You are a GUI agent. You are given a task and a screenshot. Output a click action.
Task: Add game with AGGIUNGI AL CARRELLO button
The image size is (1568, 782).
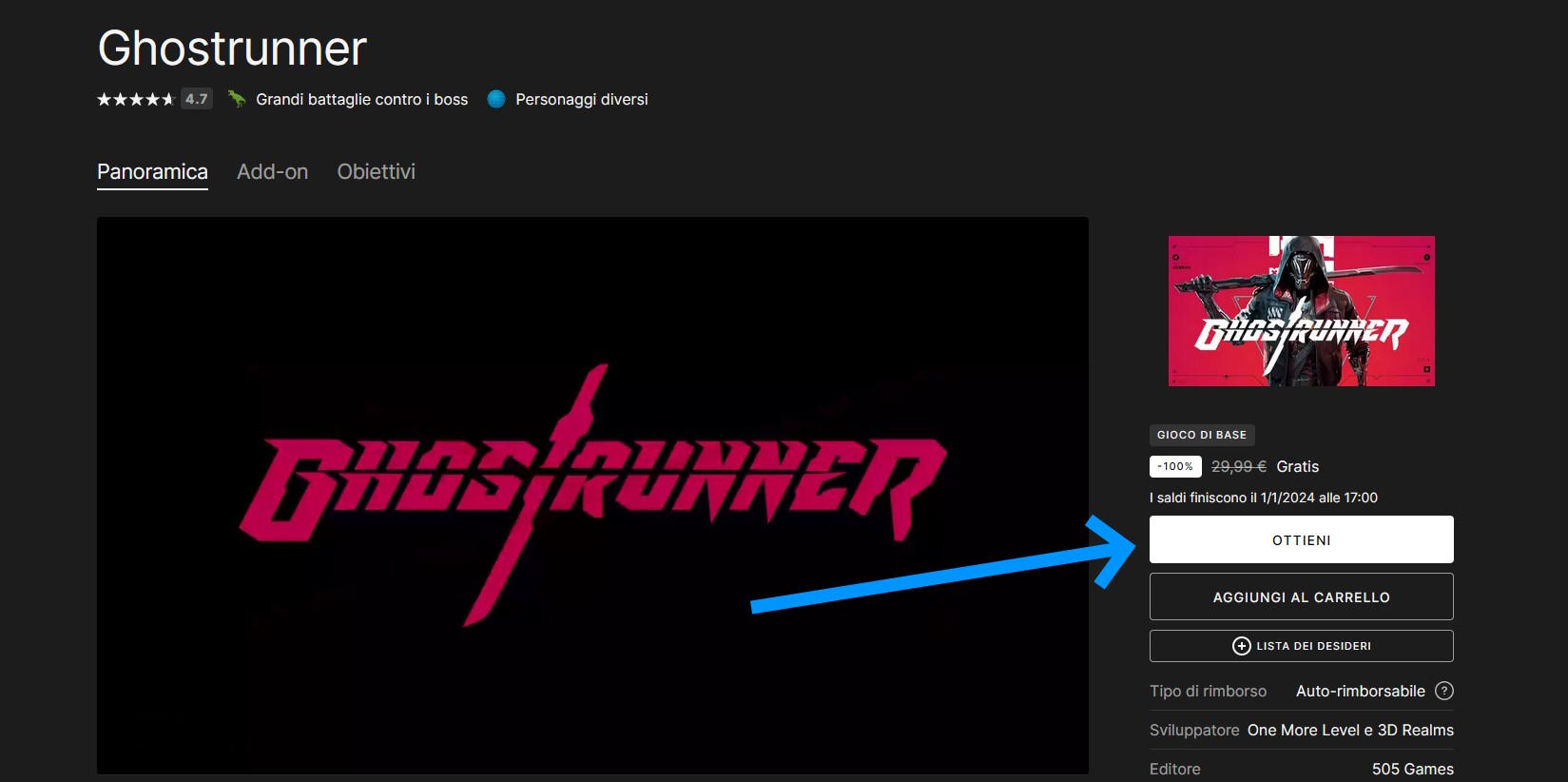(x=1301, y=596)
